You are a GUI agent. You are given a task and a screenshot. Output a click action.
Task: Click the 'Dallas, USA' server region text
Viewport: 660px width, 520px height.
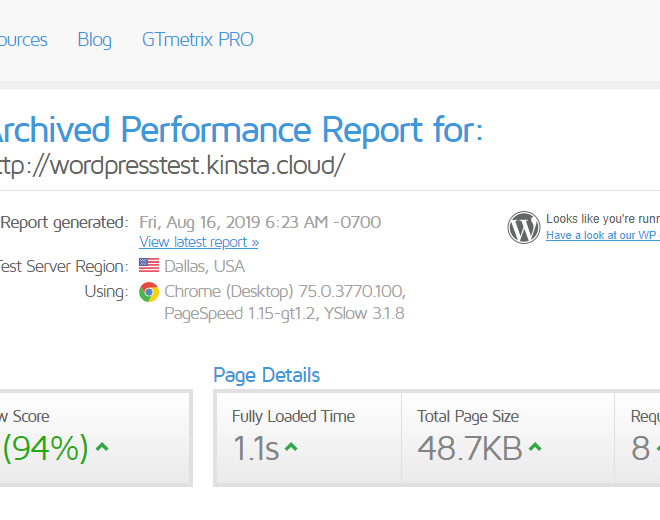pyautogui.click(x=205, y=266)
